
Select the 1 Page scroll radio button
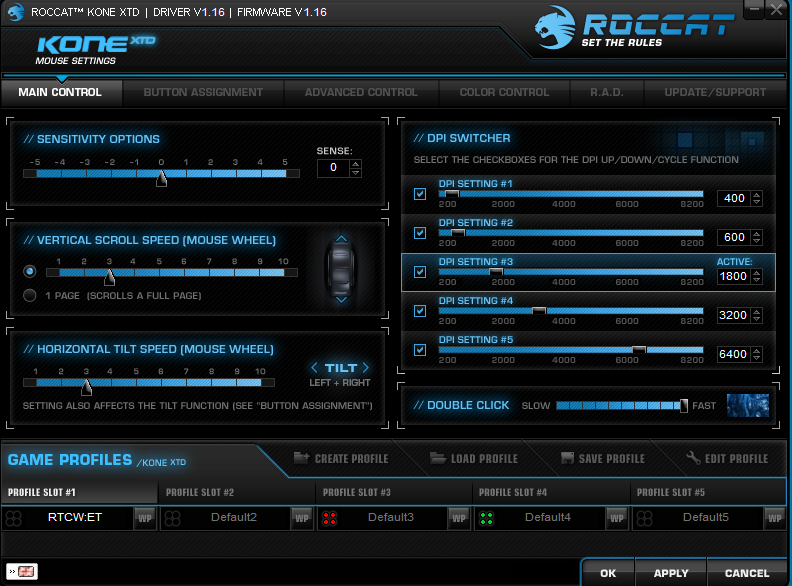click(x=30, y=296)
